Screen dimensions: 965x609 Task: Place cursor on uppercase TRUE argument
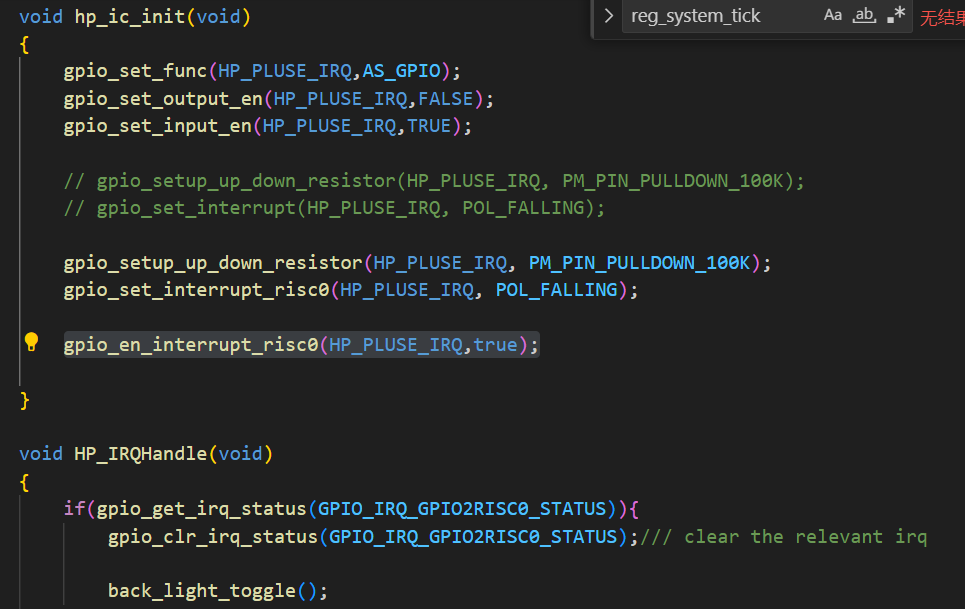click(x=429, y=126)
